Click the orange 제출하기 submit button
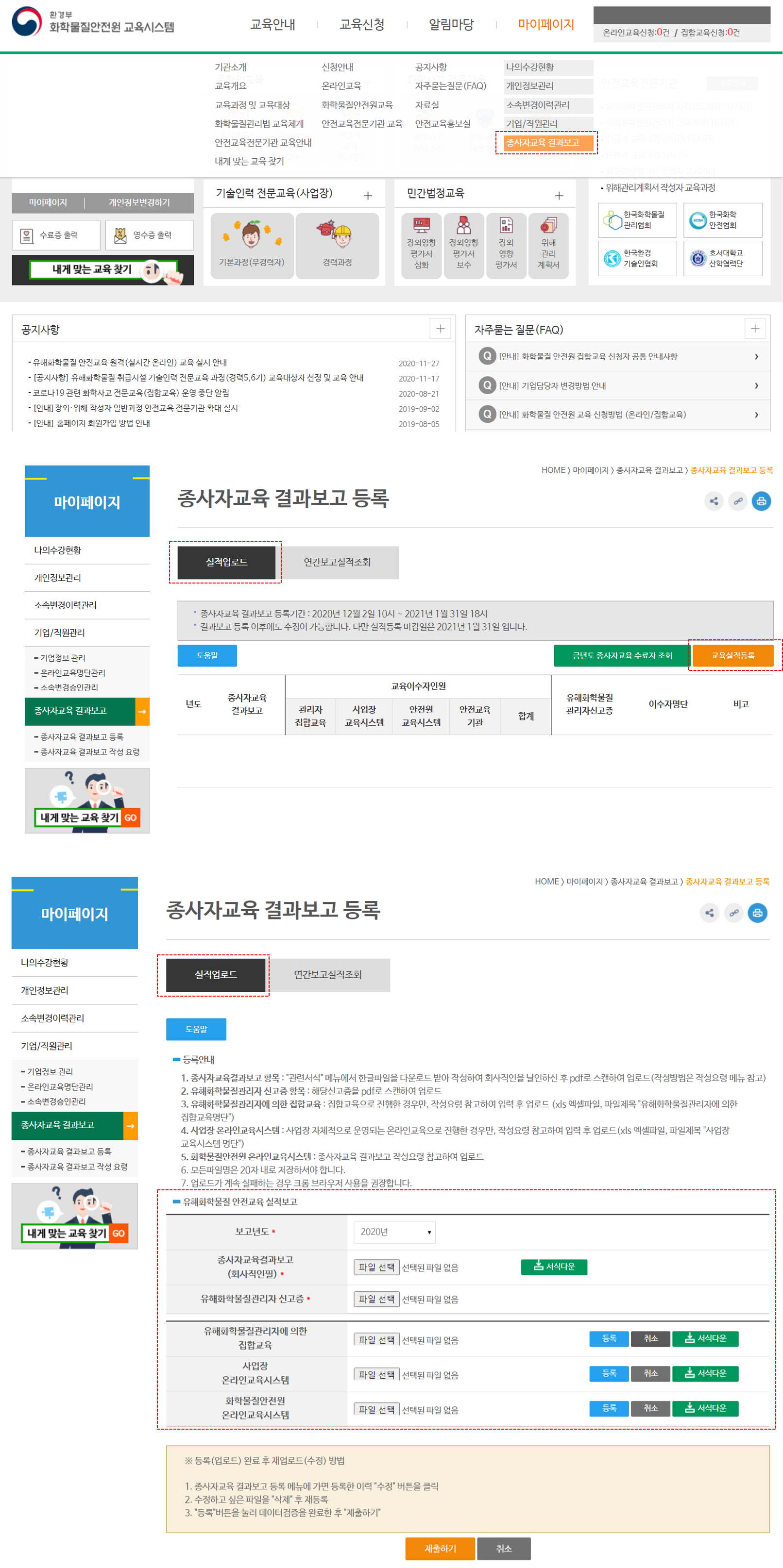The width and height of the screenshot is (783, 1568). point(440,1549)
